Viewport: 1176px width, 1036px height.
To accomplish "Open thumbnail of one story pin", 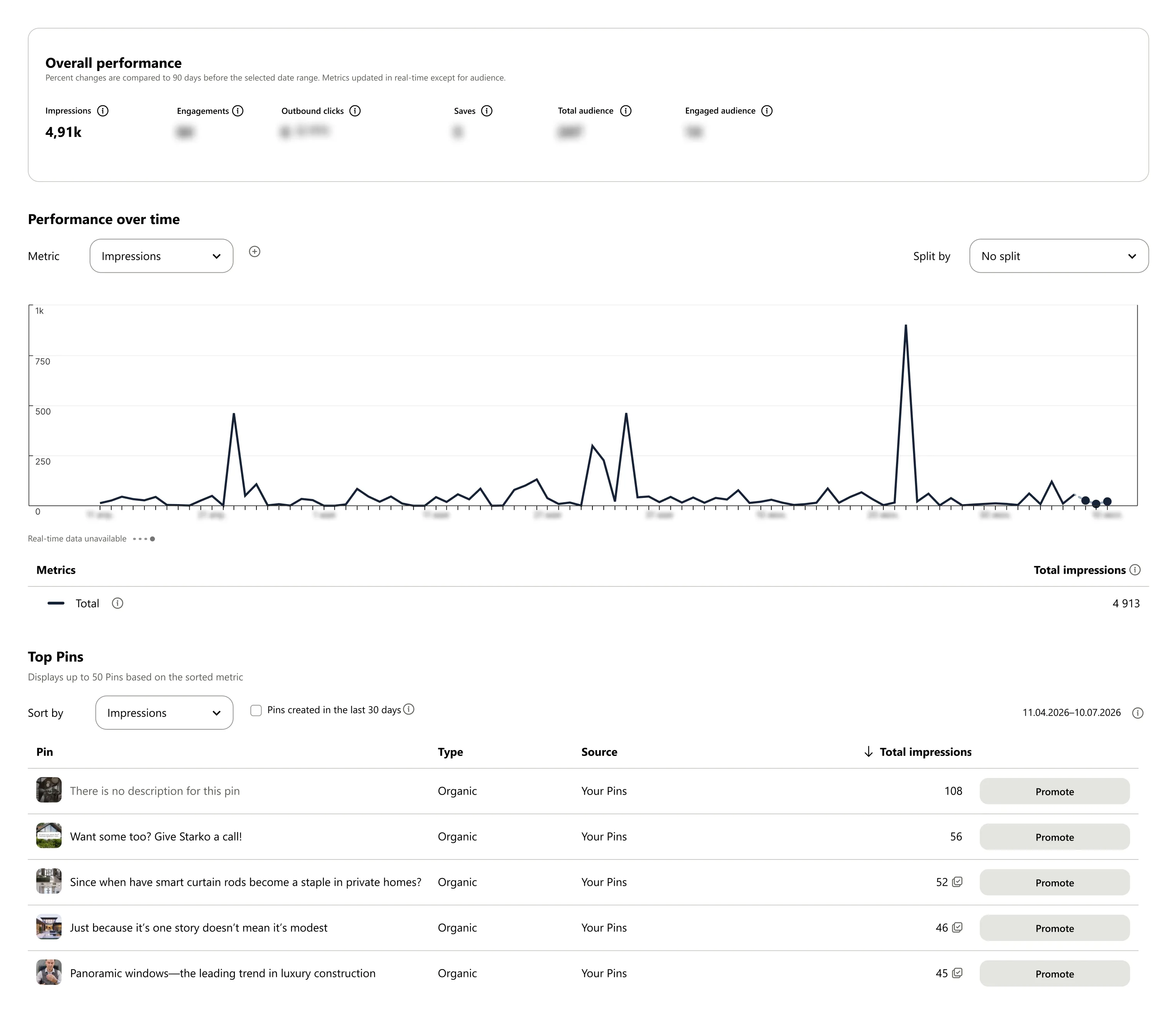I will (49, 927).
